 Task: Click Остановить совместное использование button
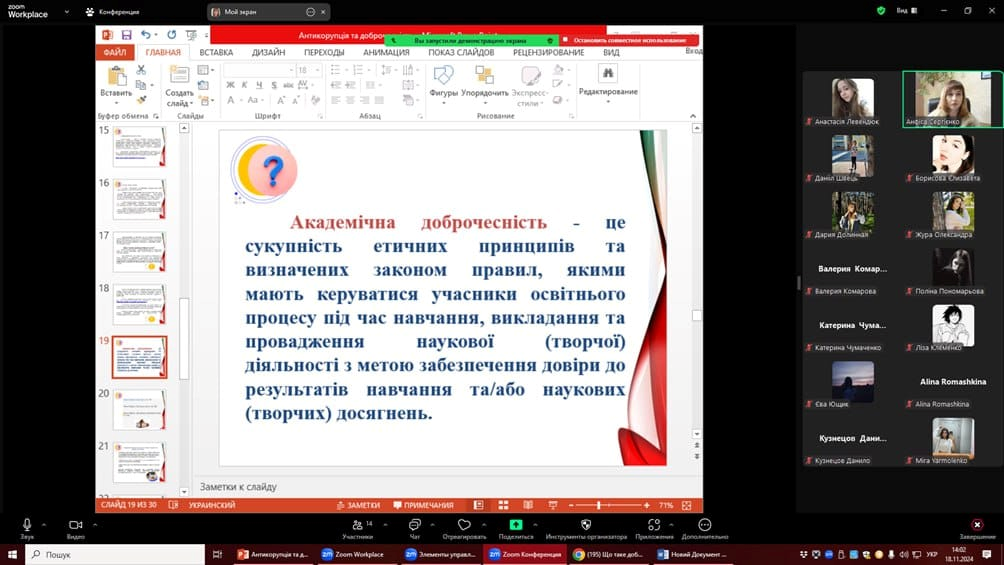pyautogui.click(x=628, y=41)
